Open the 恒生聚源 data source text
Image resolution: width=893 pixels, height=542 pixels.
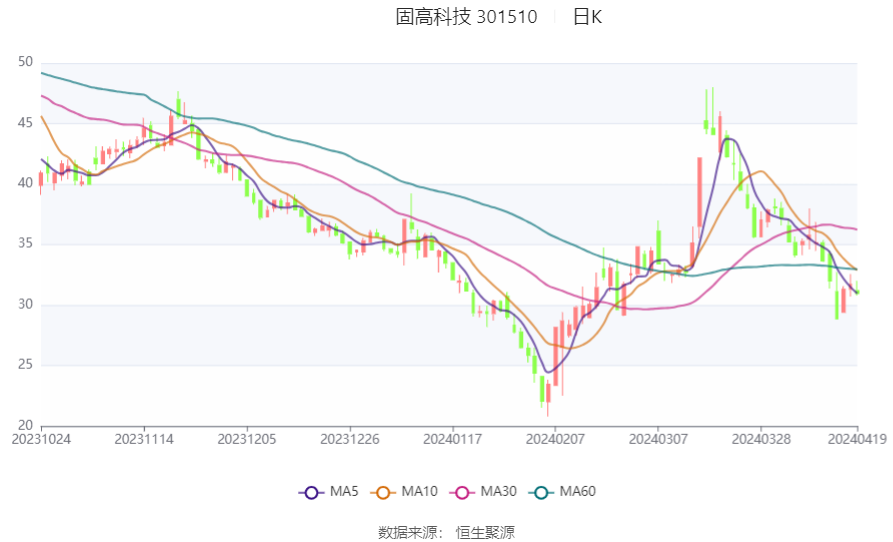pyautogui.click(x=485, y=532)
